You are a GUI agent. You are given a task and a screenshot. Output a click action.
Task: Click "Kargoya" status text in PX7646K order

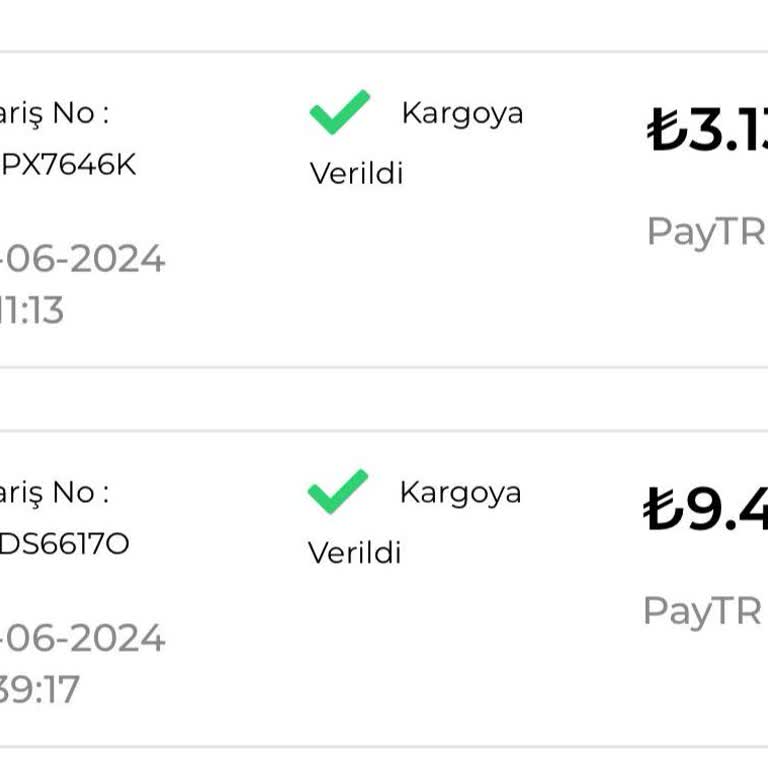[x=462, y=113]
